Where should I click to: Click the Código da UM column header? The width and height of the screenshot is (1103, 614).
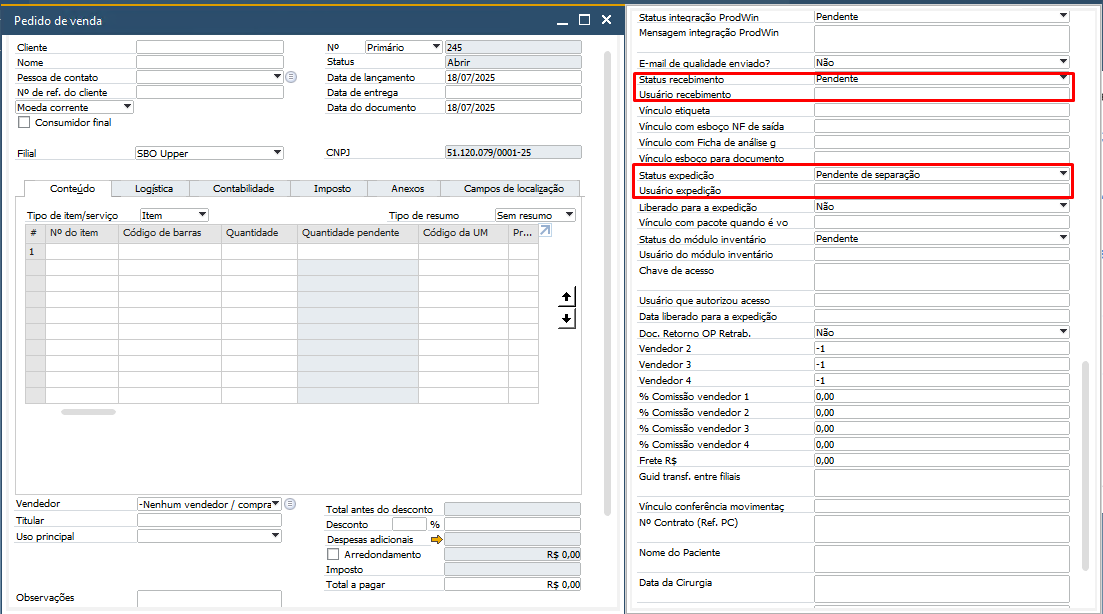click(463, 233)
